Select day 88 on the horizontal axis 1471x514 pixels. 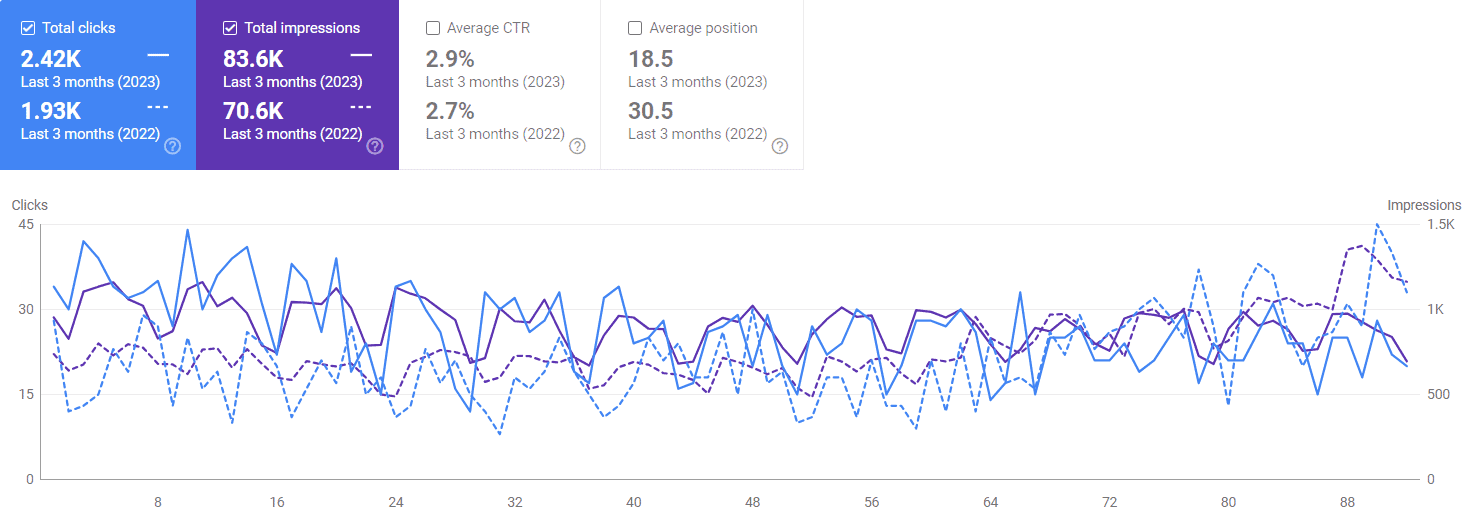point(1347,503)
